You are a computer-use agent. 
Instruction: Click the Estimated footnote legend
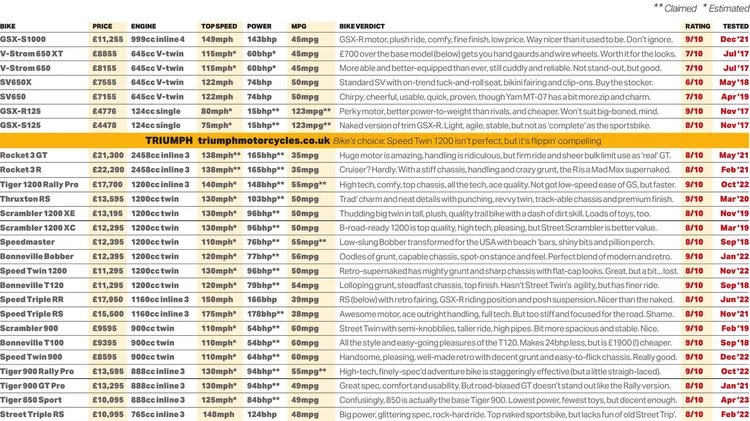(x=726, y=8)
